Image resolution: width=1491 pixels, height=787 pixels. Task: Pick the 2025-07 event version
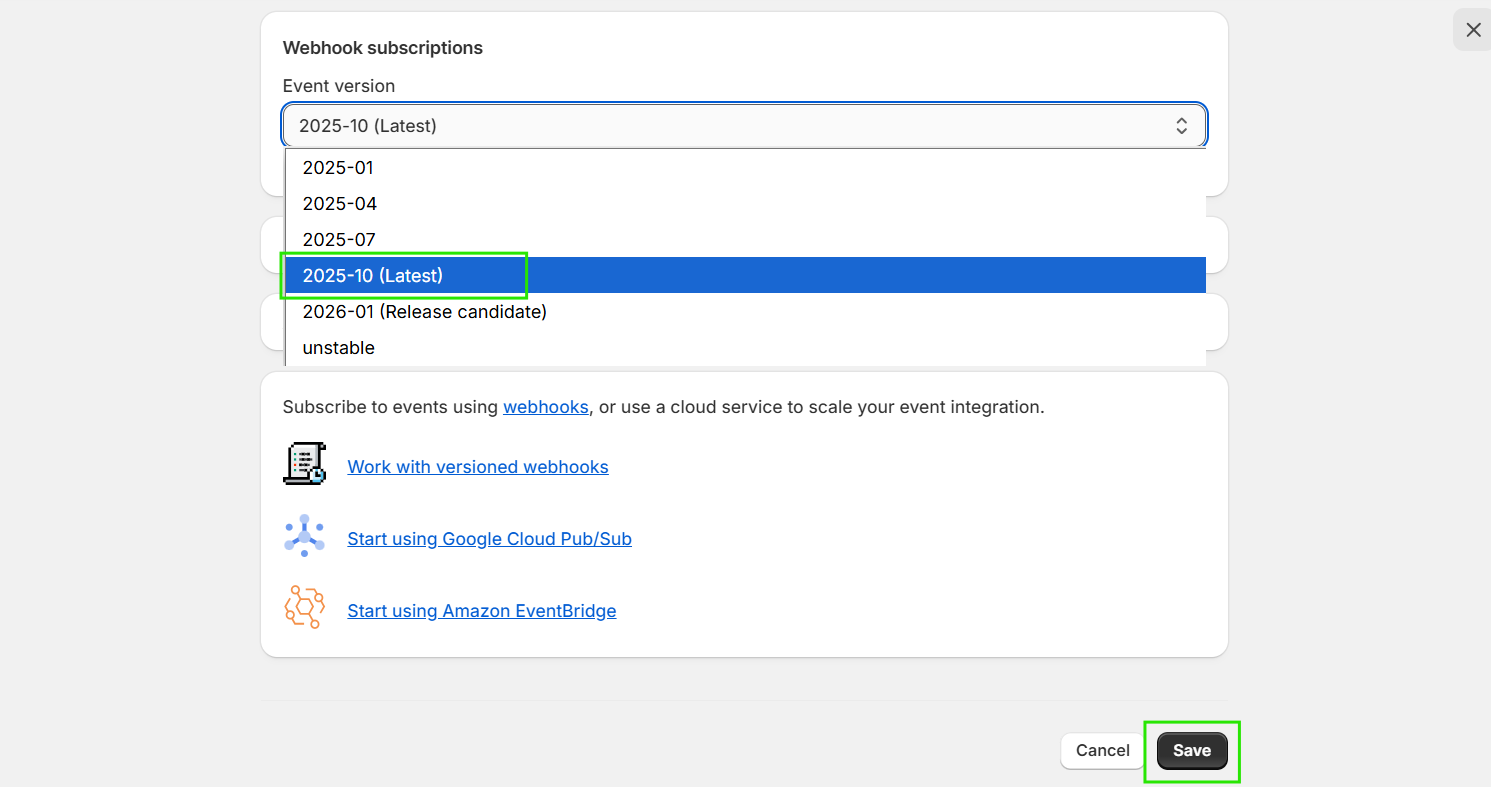tap(339, 240)
